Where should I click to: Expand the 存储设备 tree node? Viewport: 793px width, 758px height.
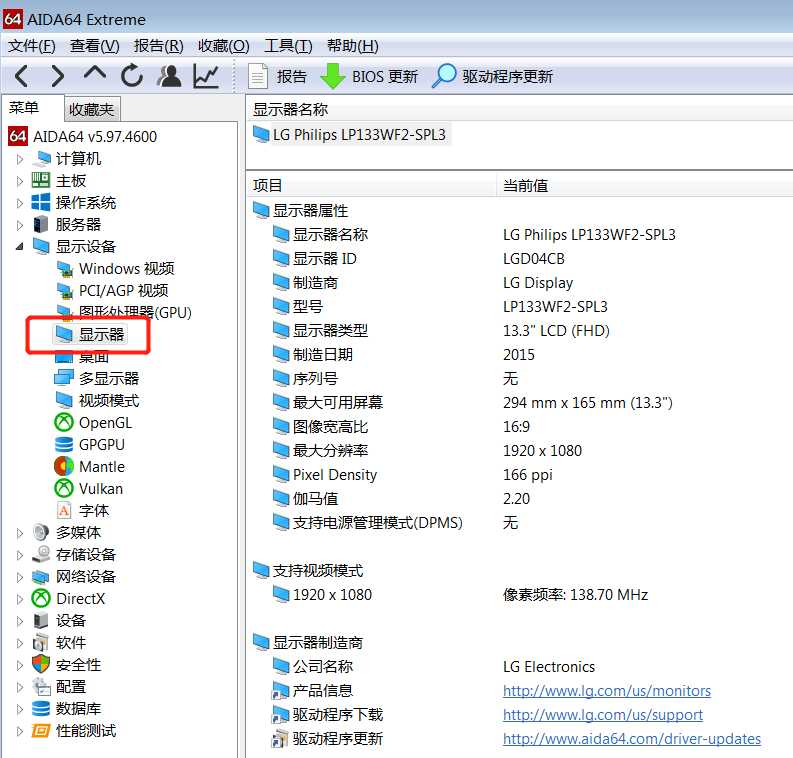click(20, 555)
